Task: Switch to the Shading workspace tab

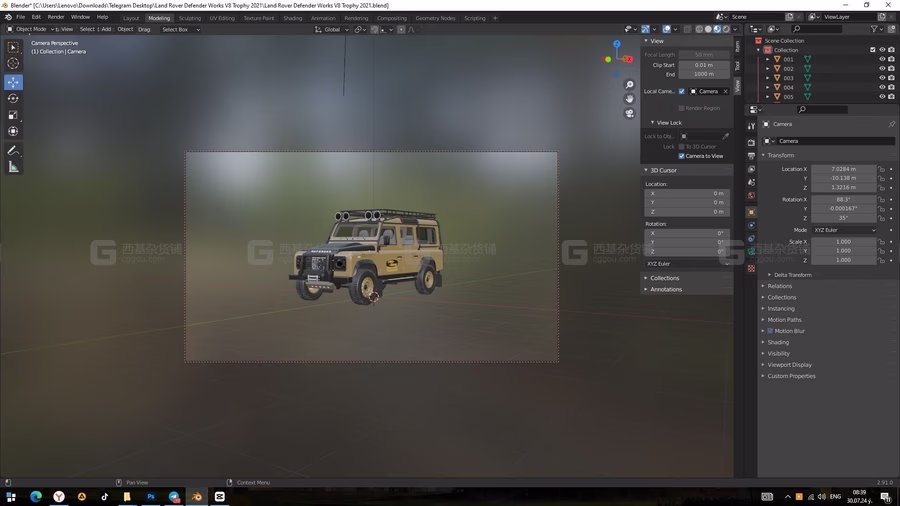Action: tap(292, 18)
